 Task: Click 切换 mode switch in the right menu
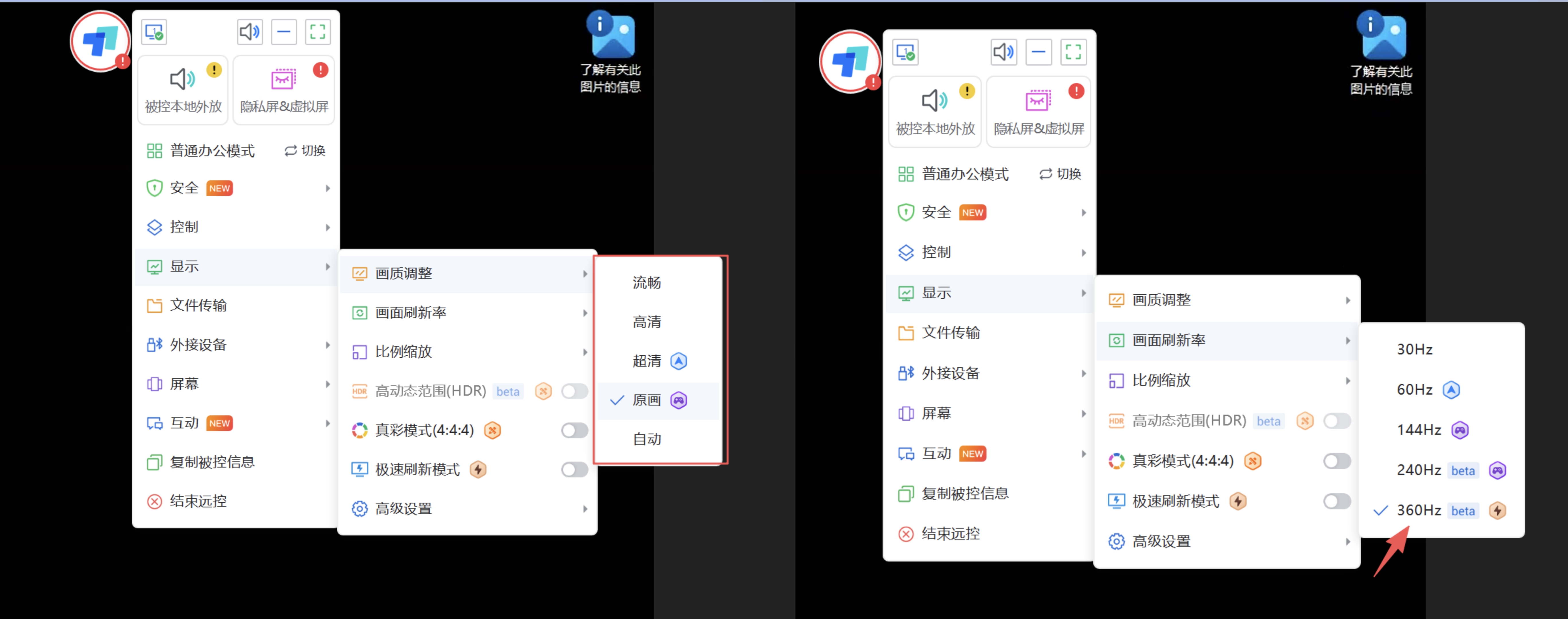[x=1060, y=174]
